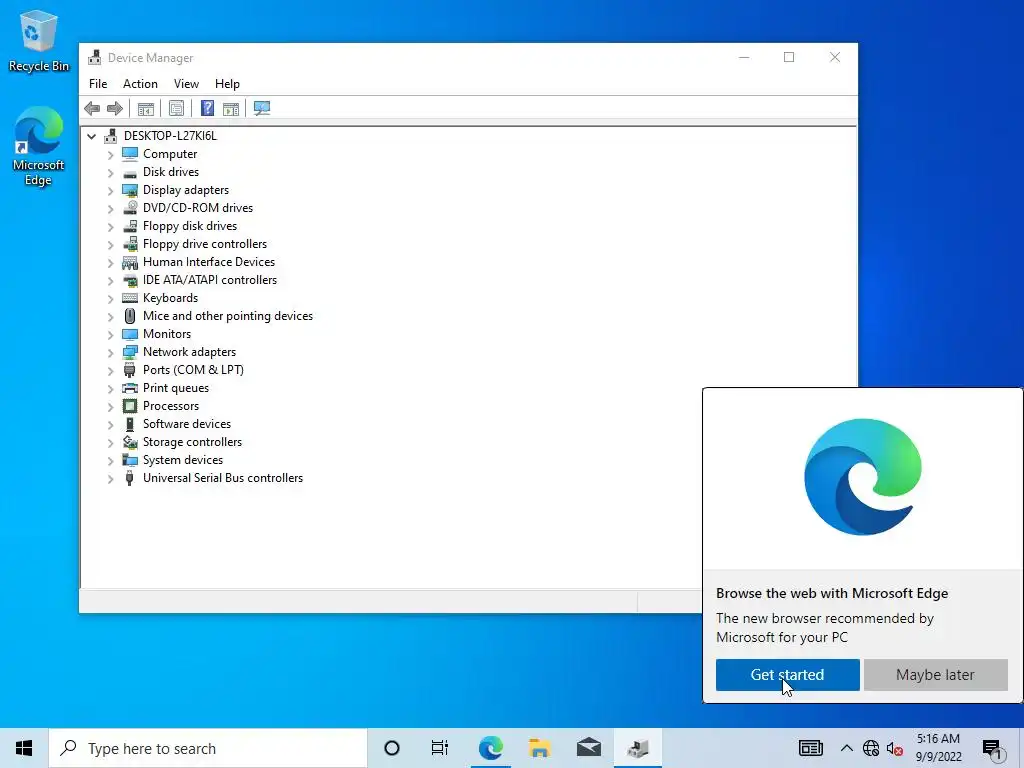Image resolution: width=1024 pixels, height=768 pixels.
Task: Select the Ports (COM & LPT) icon
Action: [130, 370]
